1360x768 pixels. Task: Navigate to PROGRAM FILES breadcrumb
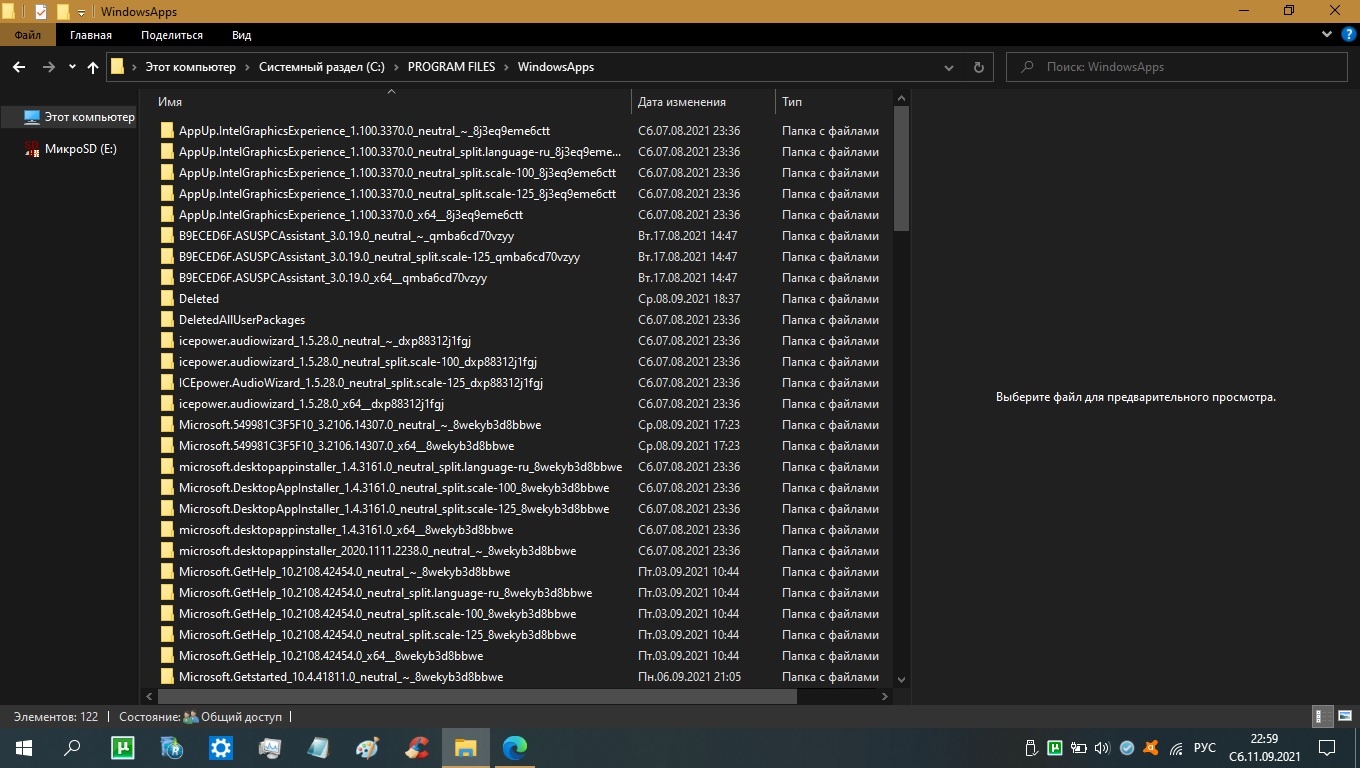[451, 67]
